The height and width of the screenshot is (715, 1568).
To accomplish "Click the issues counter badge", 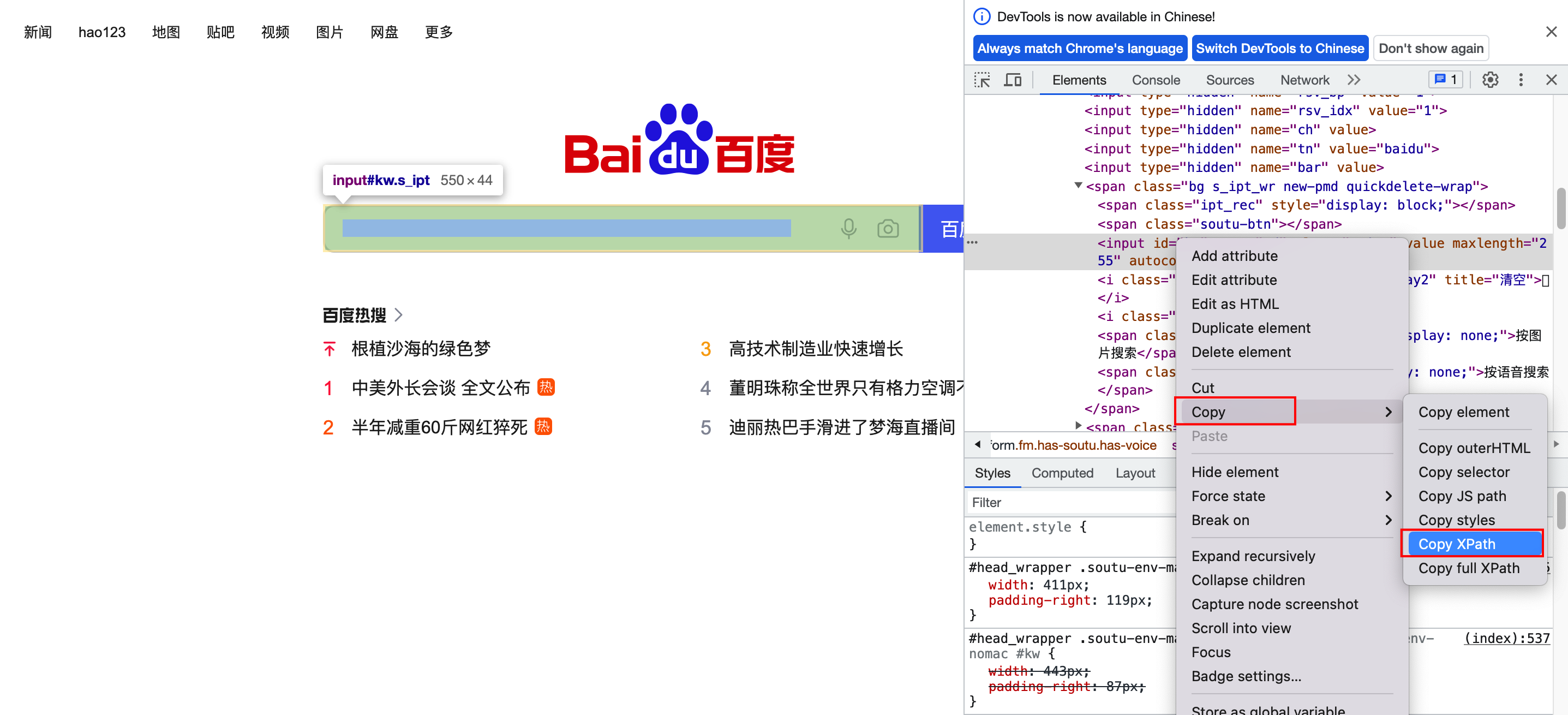I will click(1445, 80).
